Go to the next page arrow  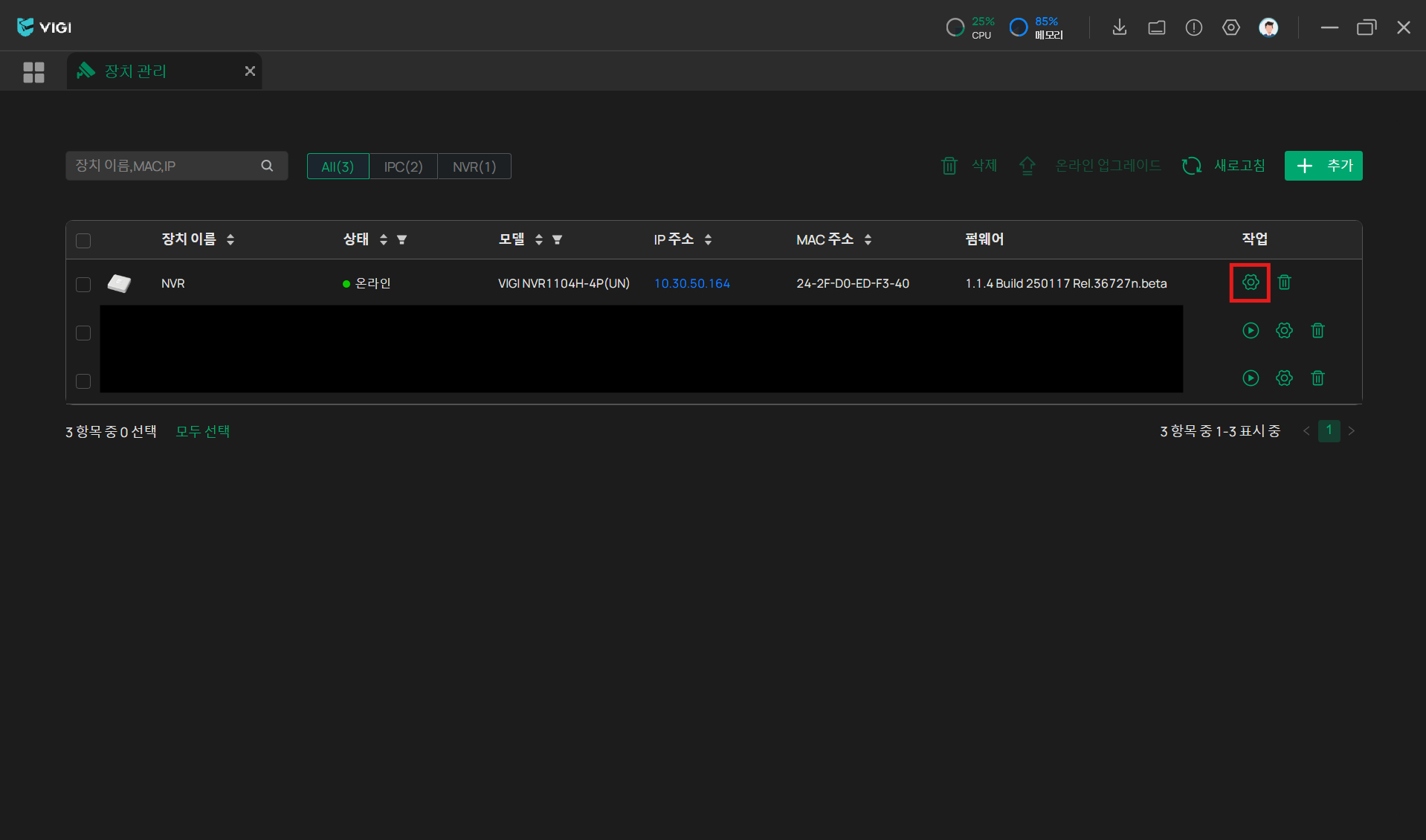[x=1352, y=431]
